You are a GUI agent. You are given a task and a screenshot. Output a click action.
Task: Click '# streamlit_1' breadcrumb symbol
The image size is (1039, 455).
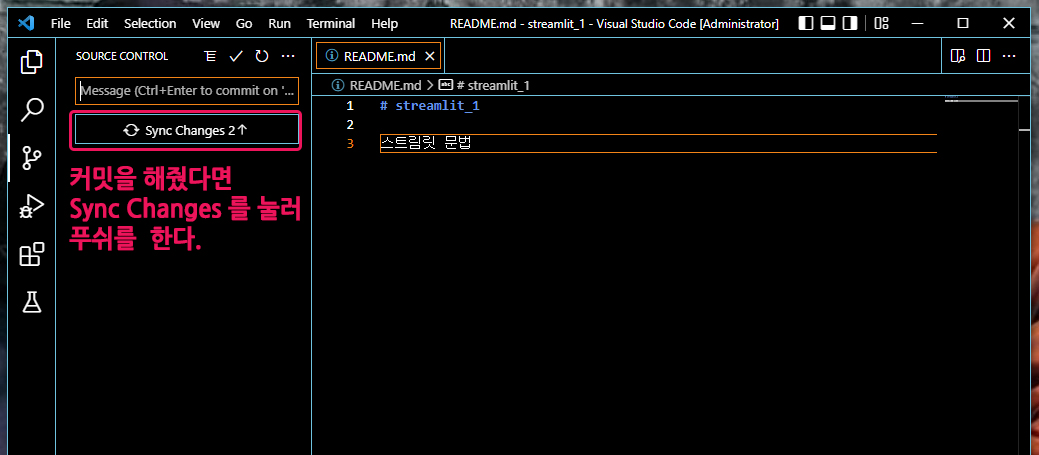pyautogui.click(x=484, y=85)
